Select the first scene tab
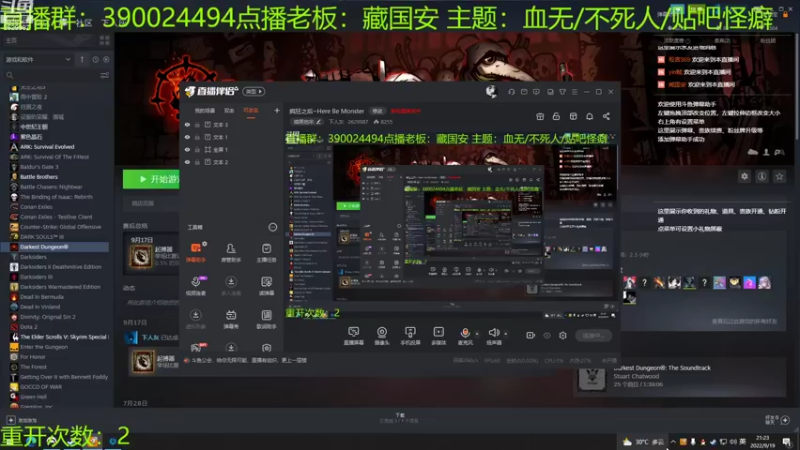 [x=205, y=111]
